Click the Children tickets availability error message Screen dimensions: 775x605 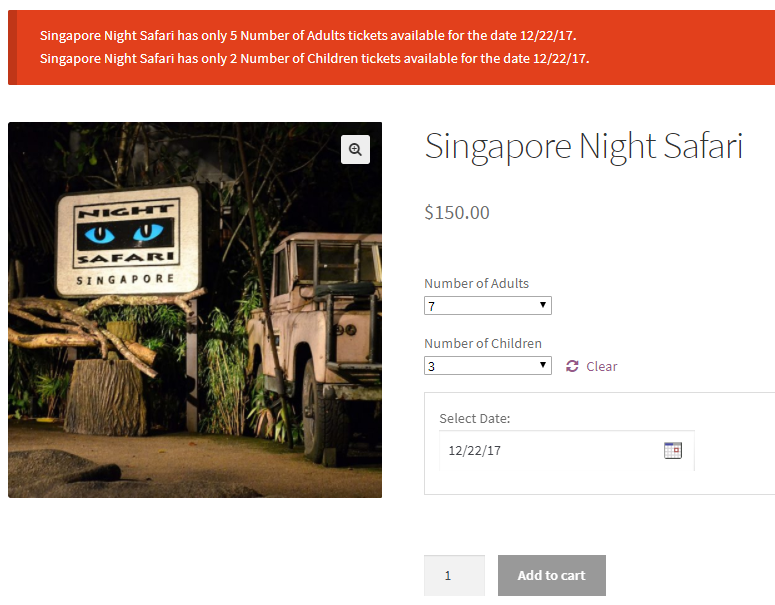(314, 58)
